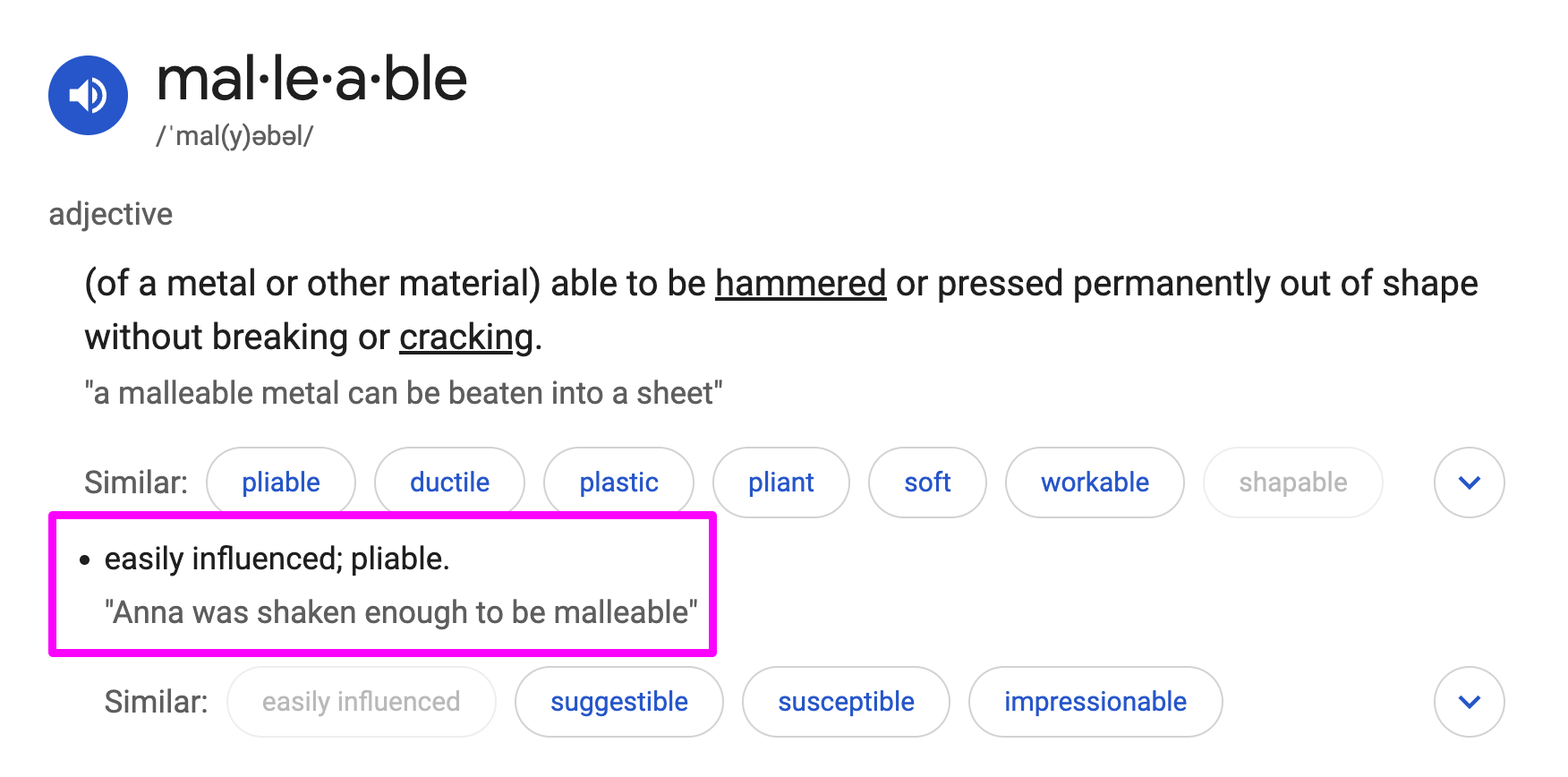Open the "hammered" definition link
Image resolution: width=1568 pixels, height=777 pixels.
(x=800, y=284)
